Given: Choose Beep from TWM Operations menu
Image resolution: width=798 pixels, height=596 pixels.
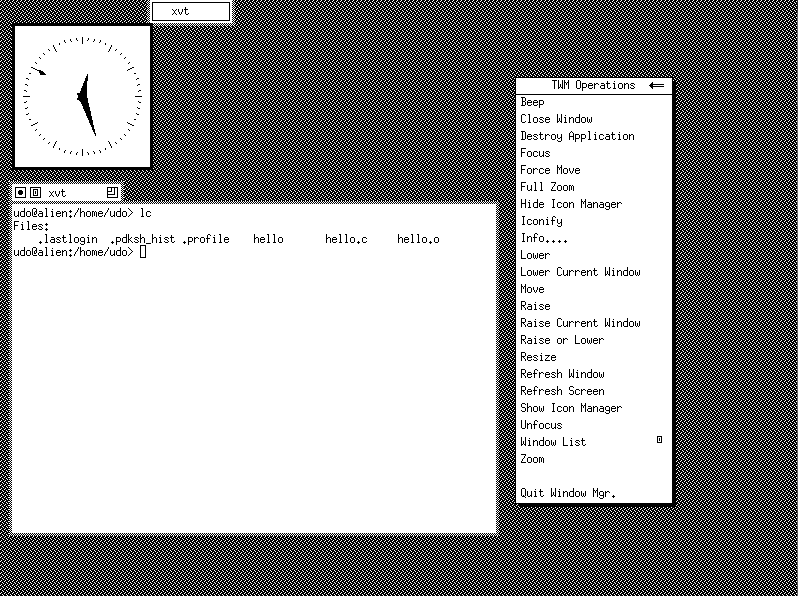Looking at the screenshot, I should 594,102.
